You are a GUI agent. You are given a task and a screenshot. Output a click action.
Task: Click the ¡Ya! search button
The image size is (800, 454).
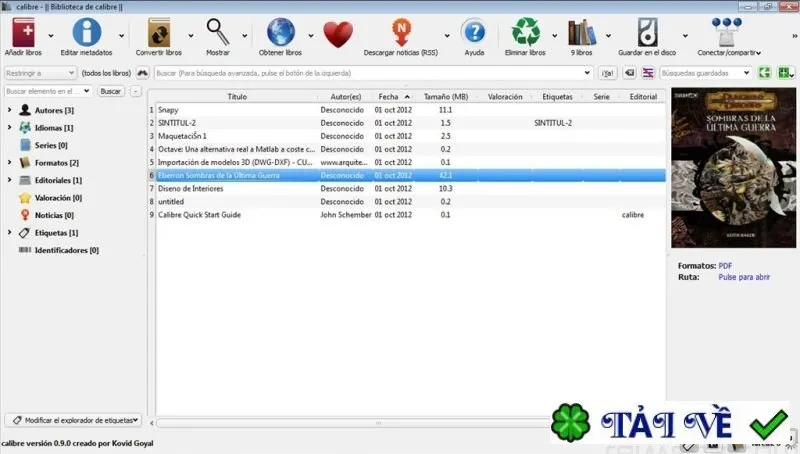pos(607,73)
